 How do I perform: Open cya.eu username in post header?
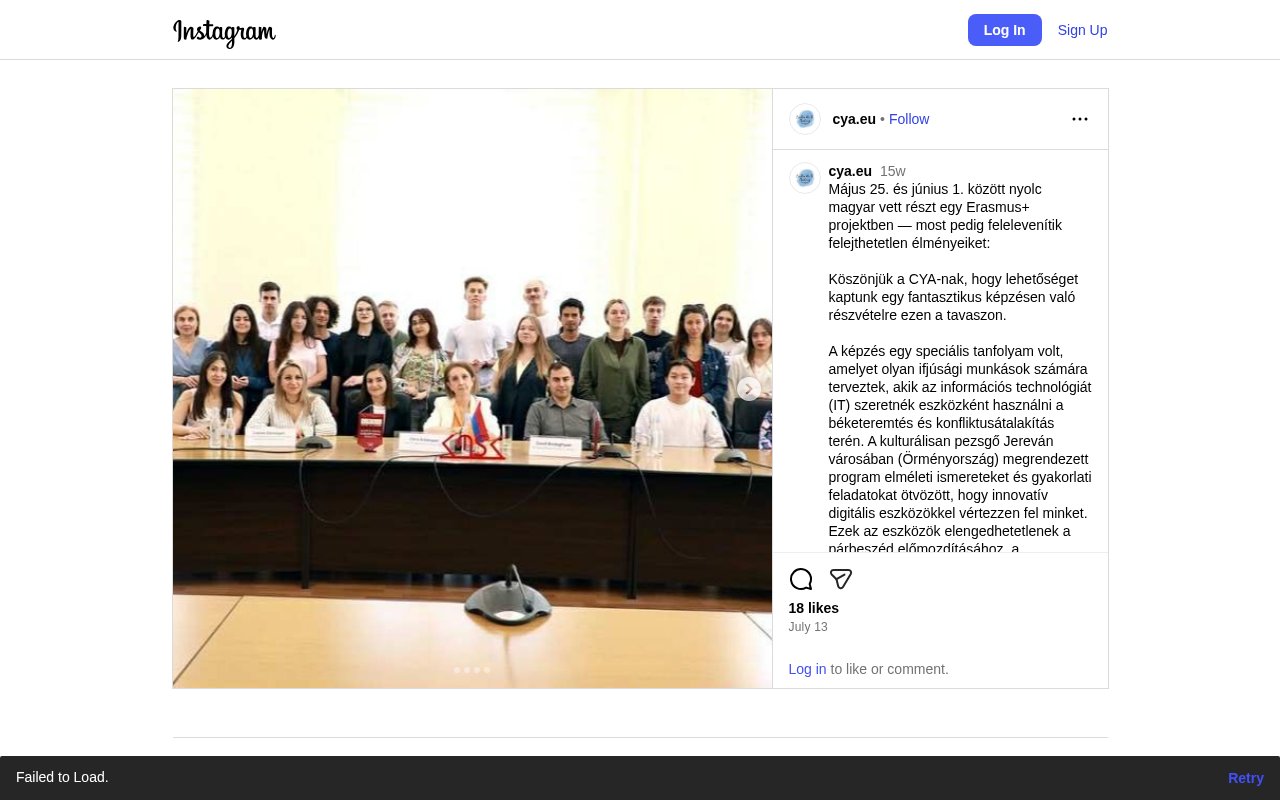(854, 119)
